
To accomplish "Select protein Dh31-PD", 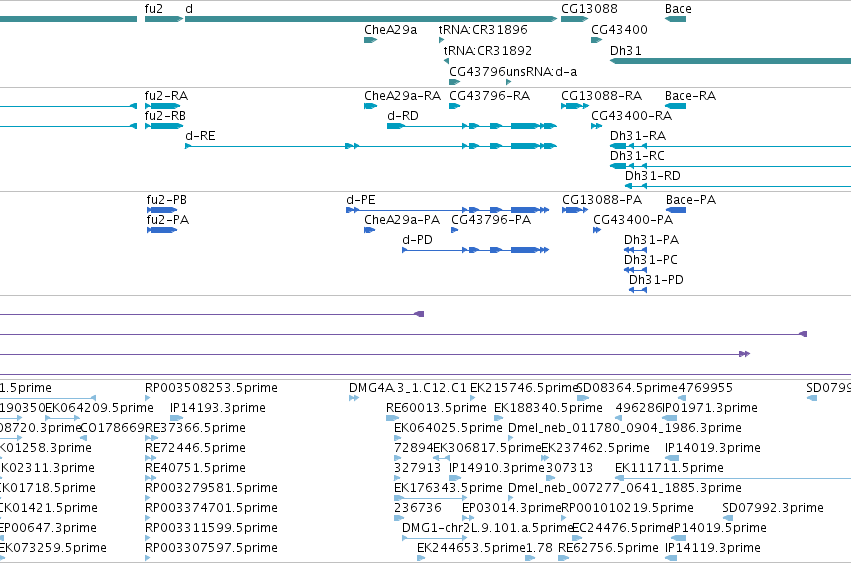I will [638, 290].
